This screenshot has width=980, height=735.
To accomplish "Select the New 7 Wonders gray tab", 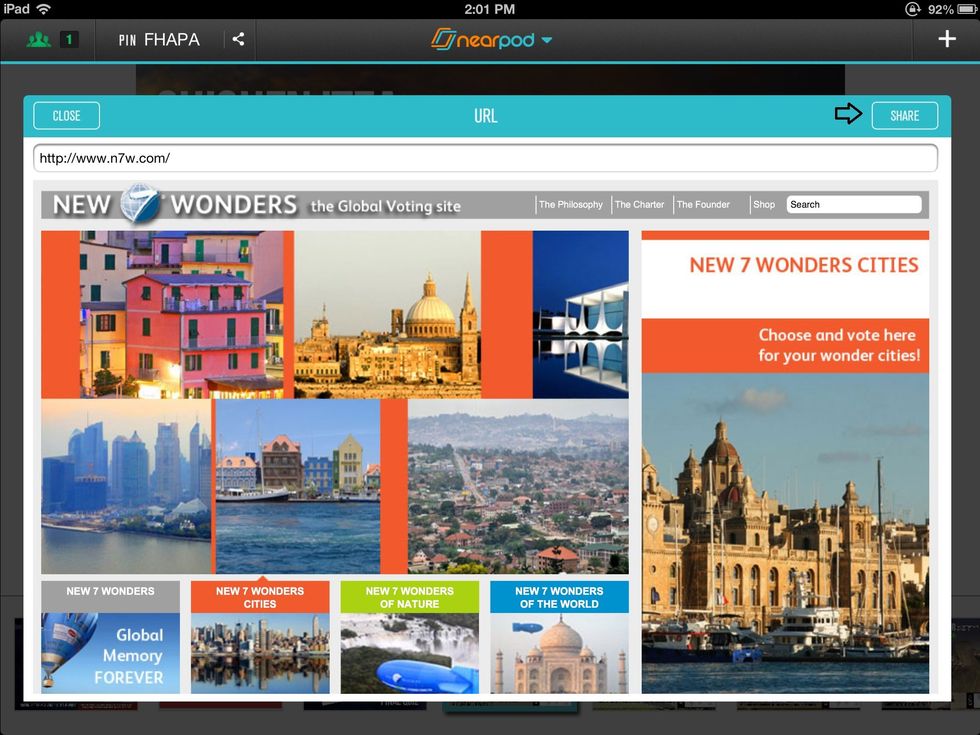I will [x=111, y=596].
